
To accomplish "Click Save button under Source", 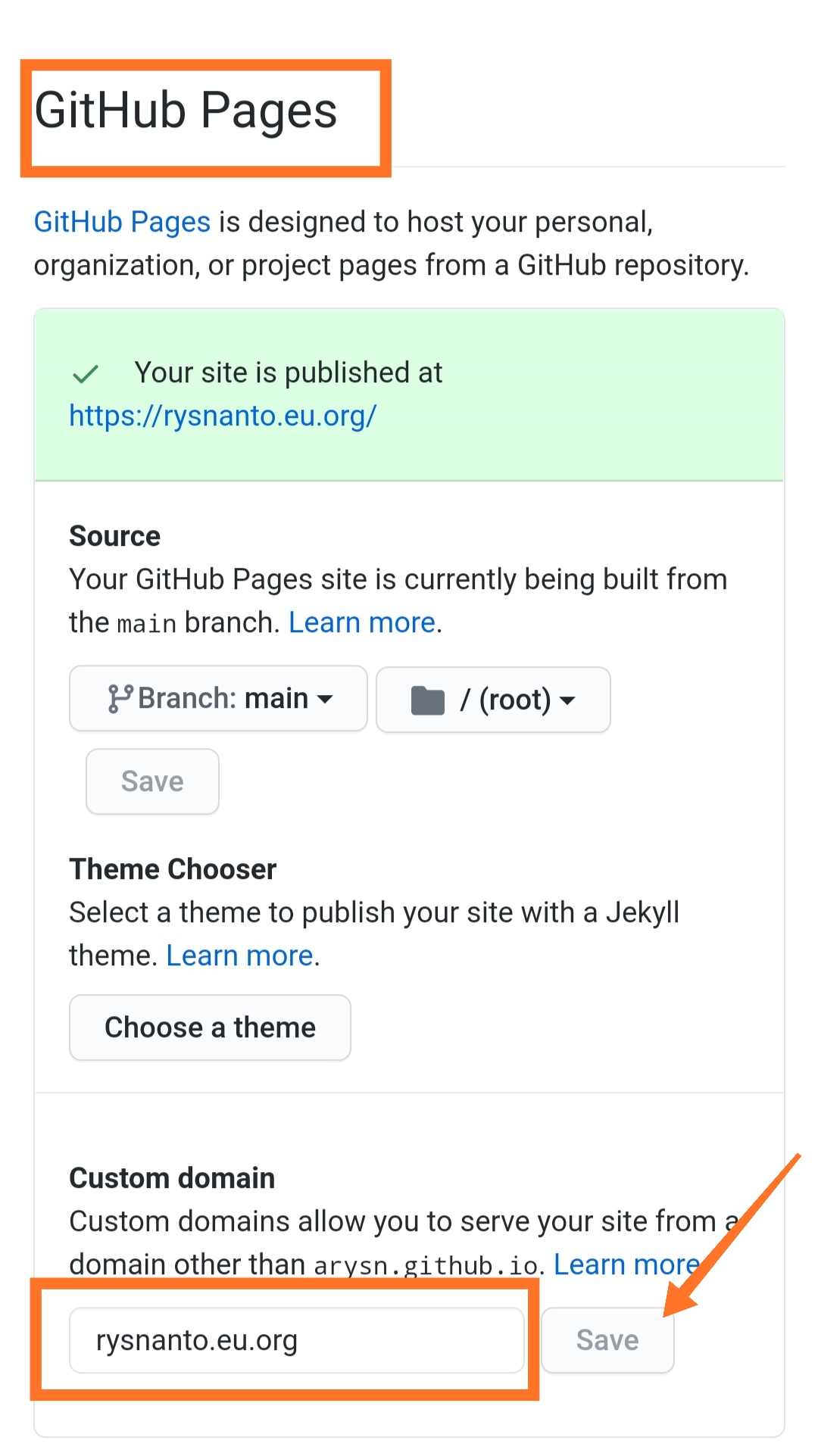I will (152, 781).
